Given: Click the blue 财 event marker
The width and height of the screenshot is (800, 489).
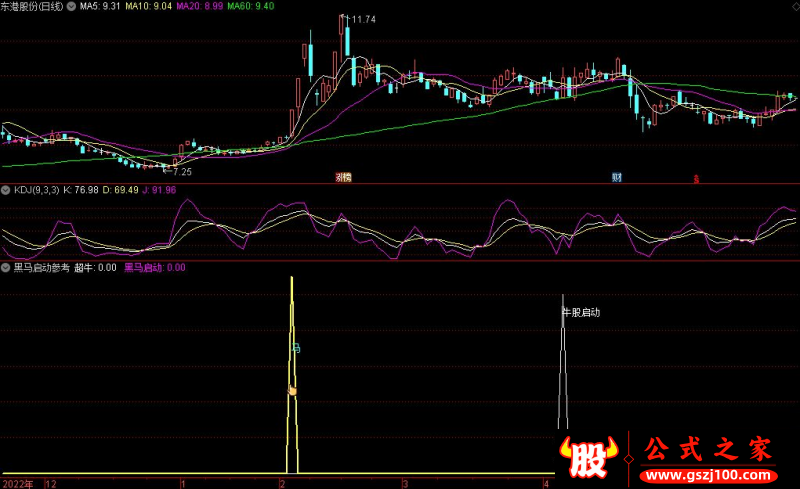Looking at the screenshot, I should coord(618,177).
